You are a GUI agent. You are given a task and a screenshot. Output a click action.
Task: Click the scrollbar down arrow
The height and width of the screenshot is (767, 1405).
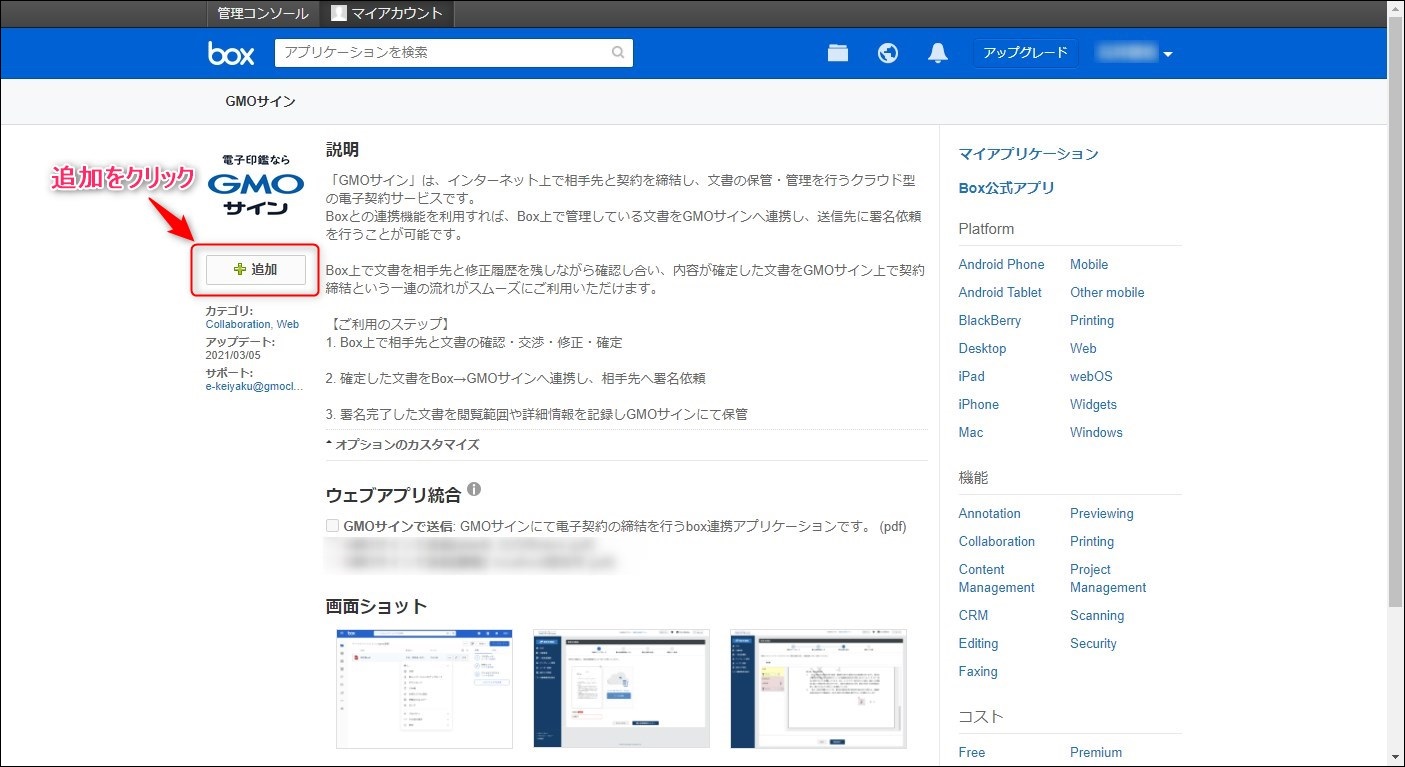(x=1396, y=757)
